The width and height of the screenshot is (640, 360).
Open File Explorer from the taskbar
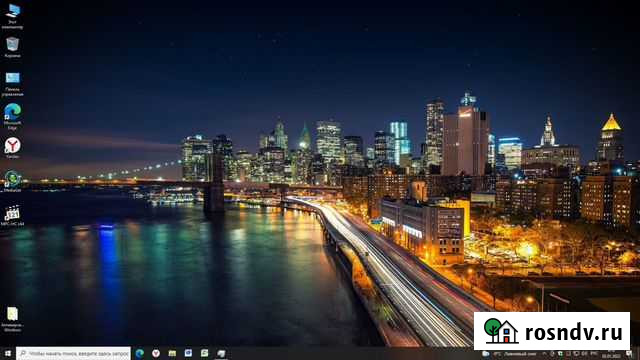[172, 353]
